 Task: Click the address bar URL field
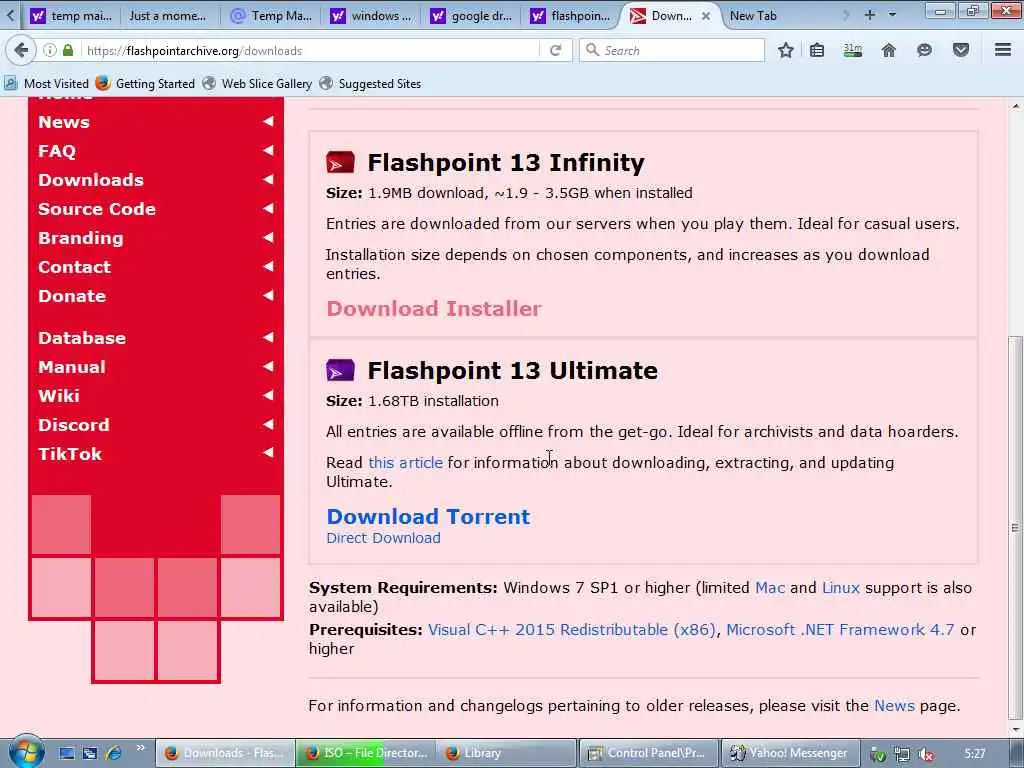click(312, 50)
